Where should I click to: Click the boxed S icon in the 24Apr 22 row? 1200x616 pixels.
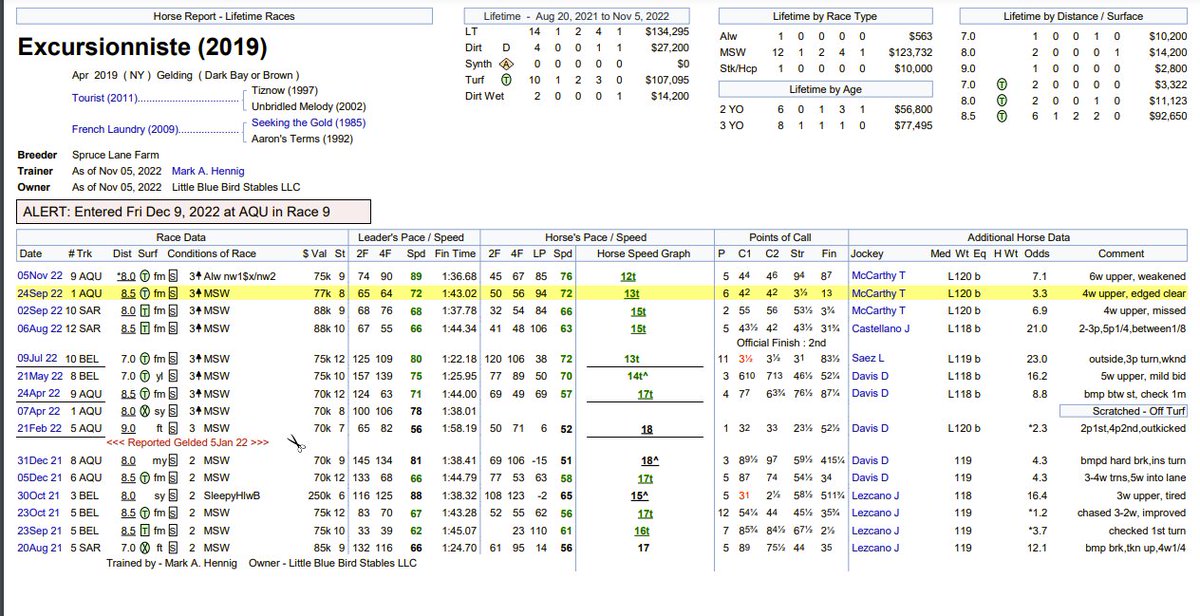172,394
